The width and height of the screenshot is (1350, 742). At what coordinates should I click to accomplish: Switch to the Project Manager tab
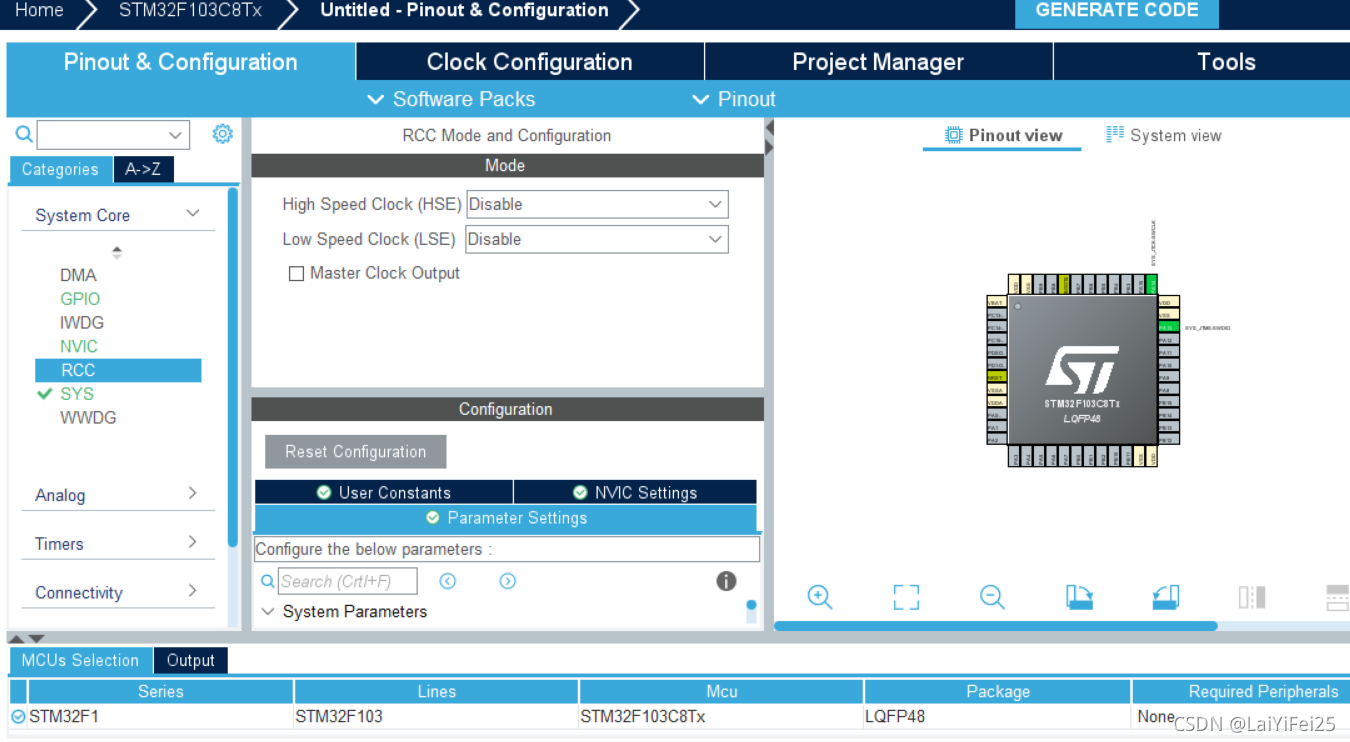click(x=878, y=62)
